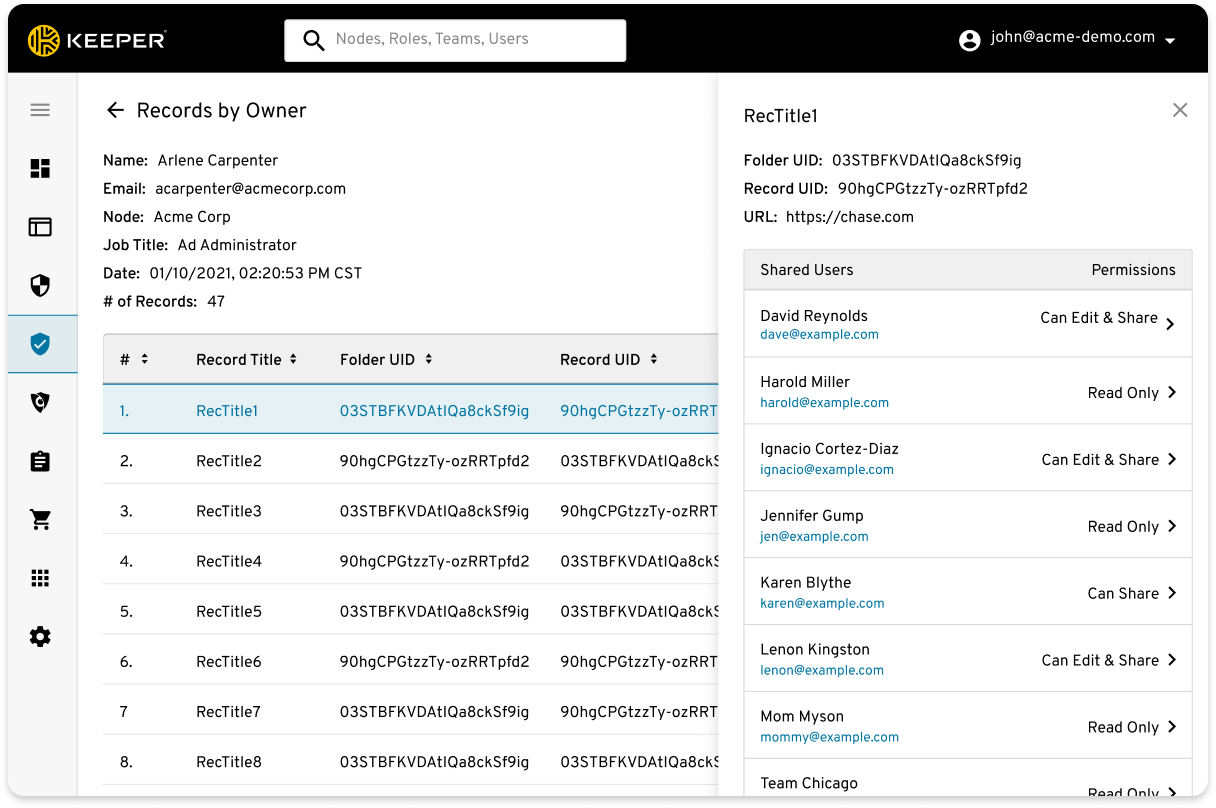Screen dimensions: 1216x808
Task: Click Mom Myson name in shared users
Action: [801, 716]
